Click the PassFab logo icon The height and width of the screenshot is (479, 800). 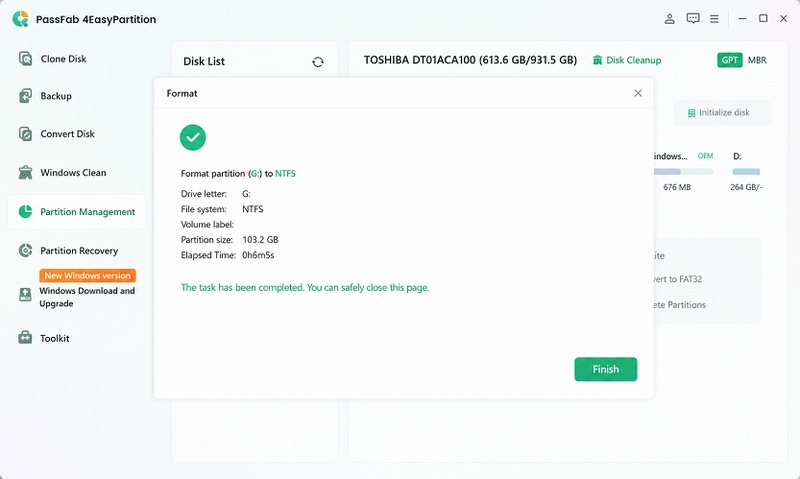coord(20,19)
